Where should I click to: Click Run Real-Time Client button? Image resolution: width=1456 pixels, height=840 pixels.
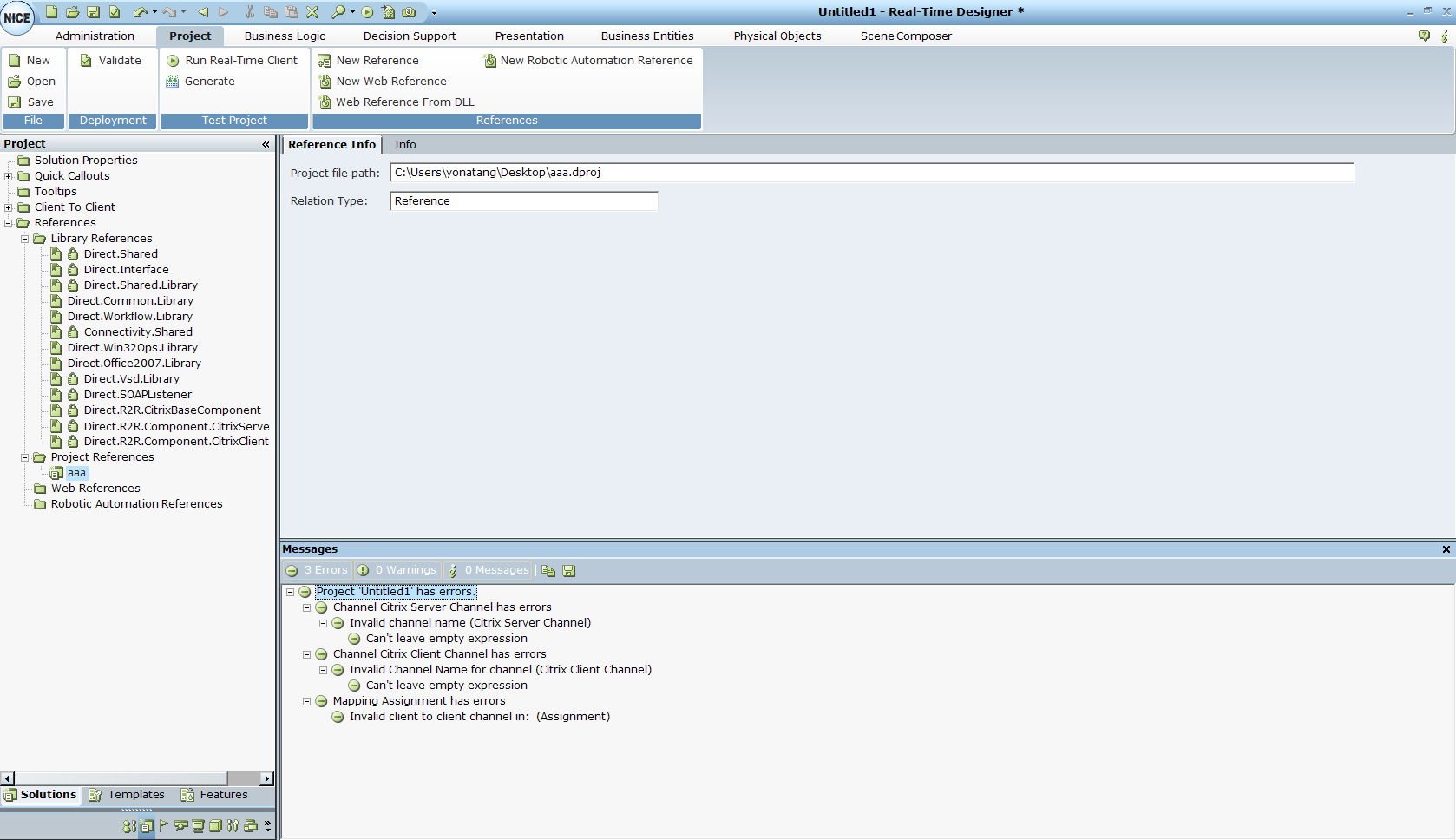point(232,61)
